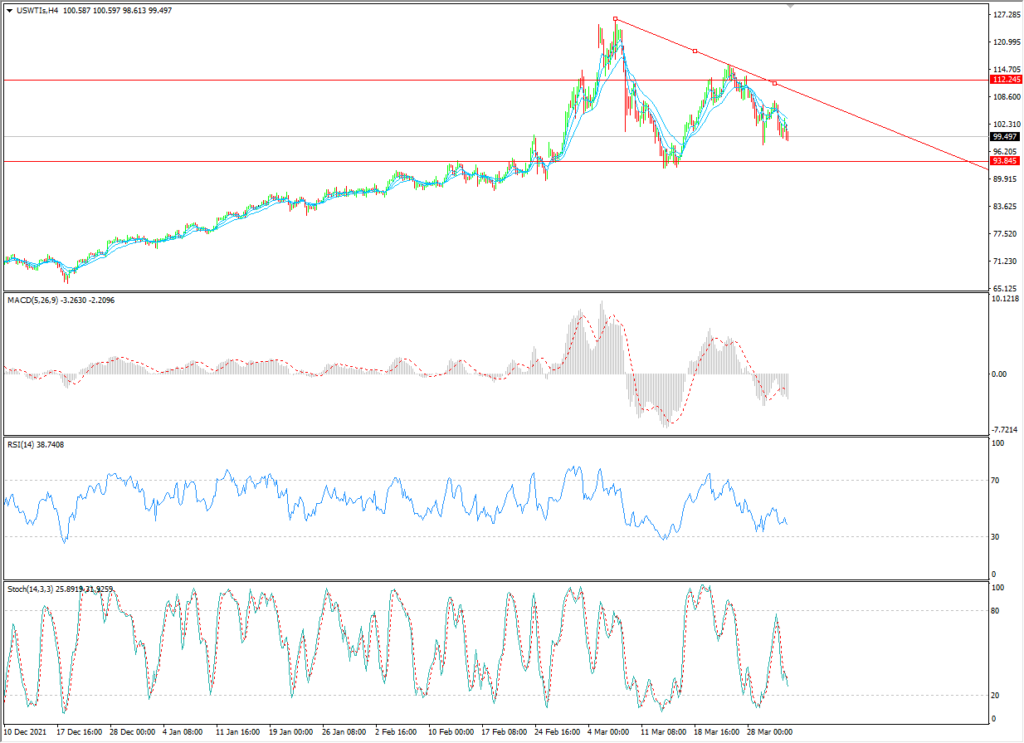Click the 83.625 price axis value
The width and height of the screenshot is (1024, 743).
click(x=1006, y=206)
